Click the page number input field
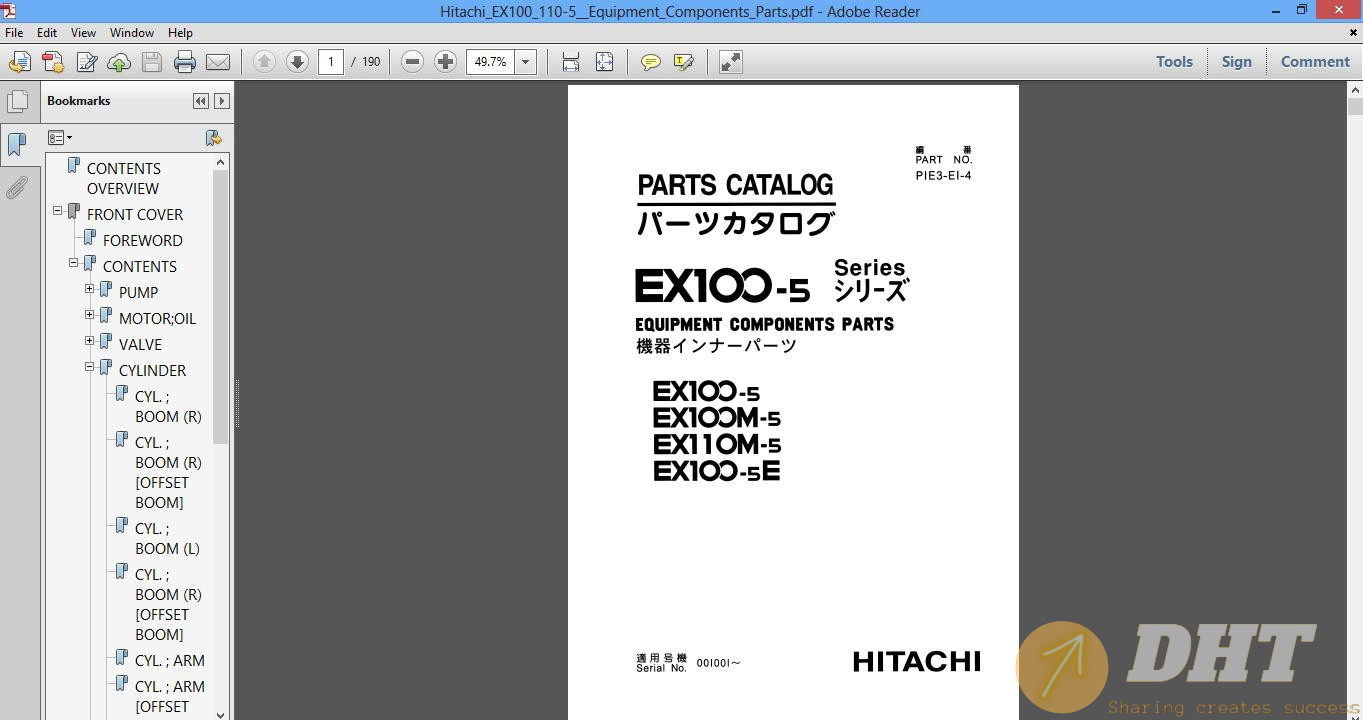The width and height of the screenshot is (1363, 720). tap(331, 62)
